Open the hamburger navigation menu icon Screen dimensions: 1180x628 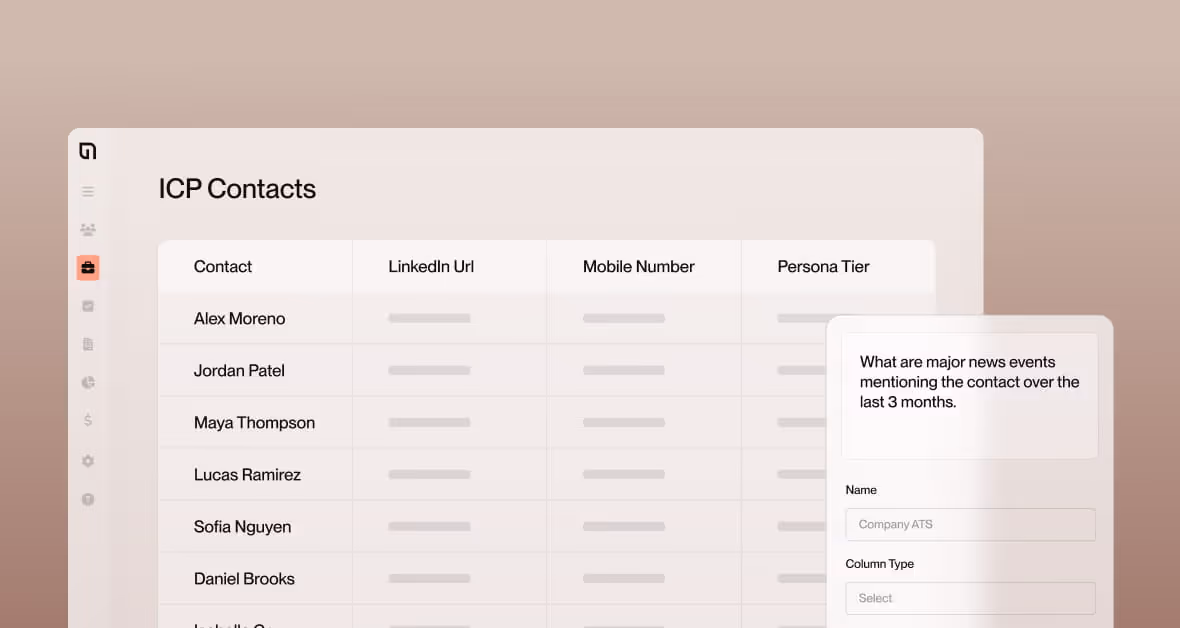(88, 190)
